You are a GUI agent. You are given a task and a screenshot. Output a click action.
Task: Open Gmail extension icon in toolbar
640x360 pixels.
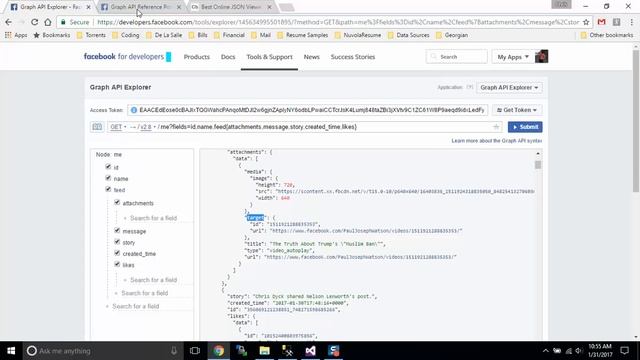[x=602, y=22]
